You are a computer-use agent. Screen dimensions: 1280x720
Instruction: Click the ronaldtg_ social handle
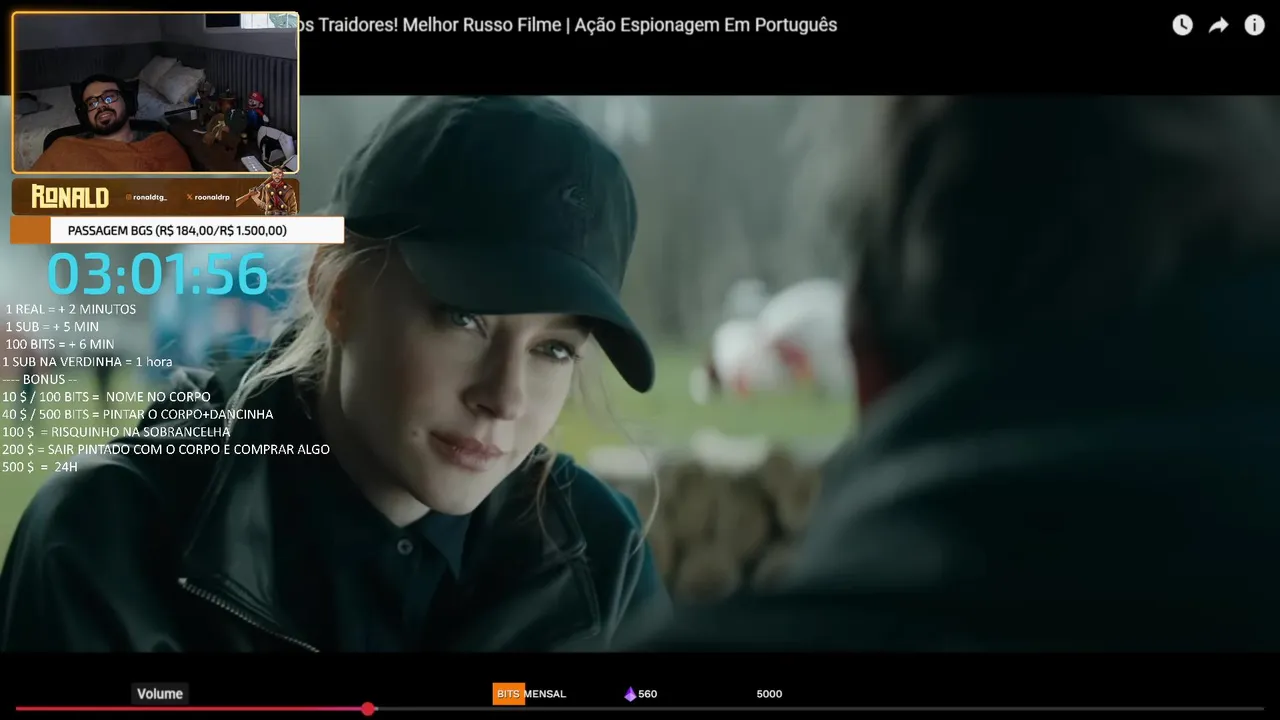(146, 198)
